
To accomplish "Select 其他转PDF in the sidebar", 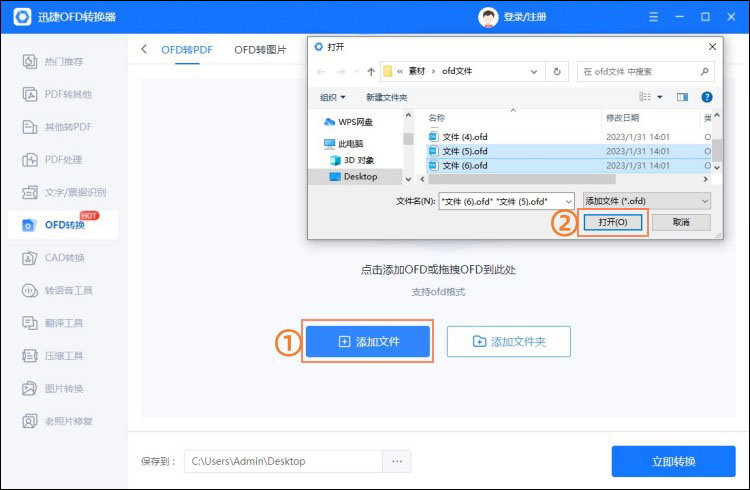I will [x=57, y=127].
